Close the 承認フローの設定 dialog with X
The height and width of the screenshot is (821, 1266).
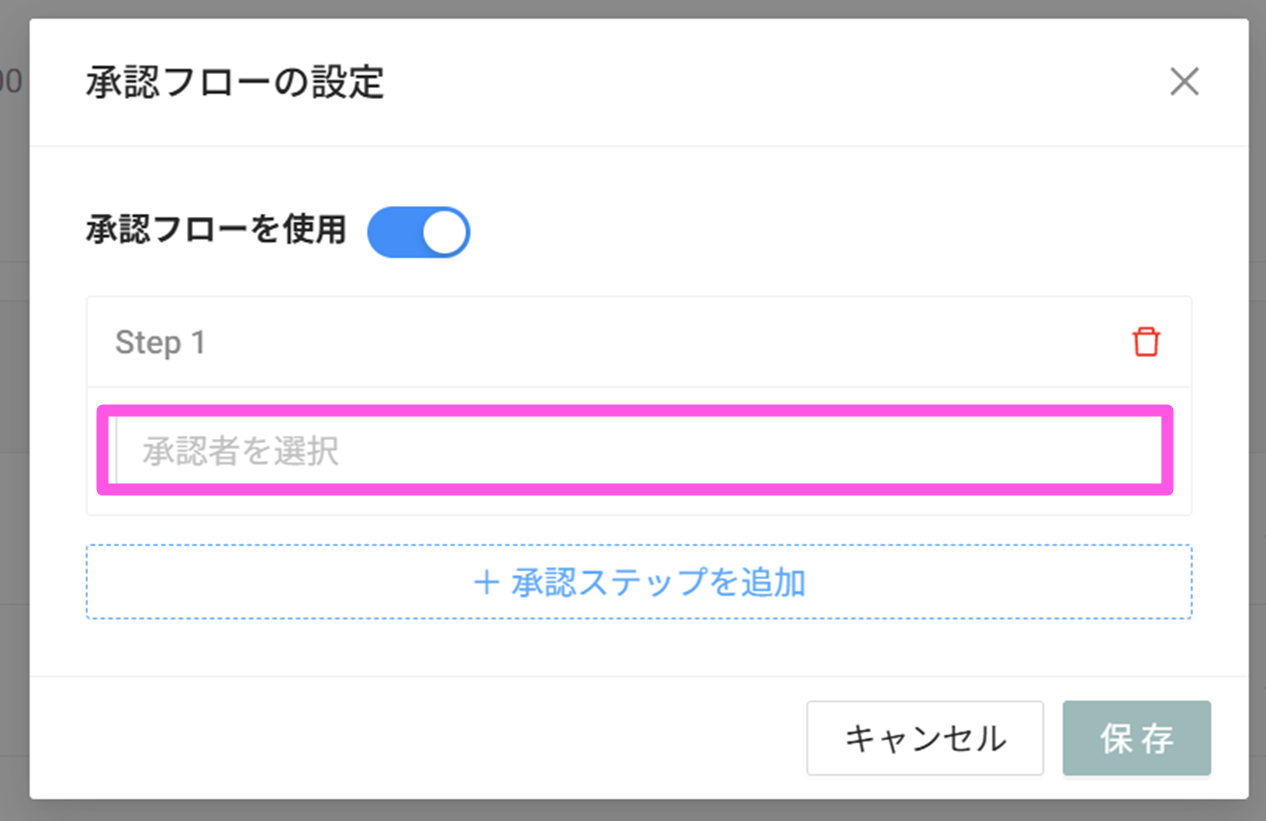point(1184,82)
